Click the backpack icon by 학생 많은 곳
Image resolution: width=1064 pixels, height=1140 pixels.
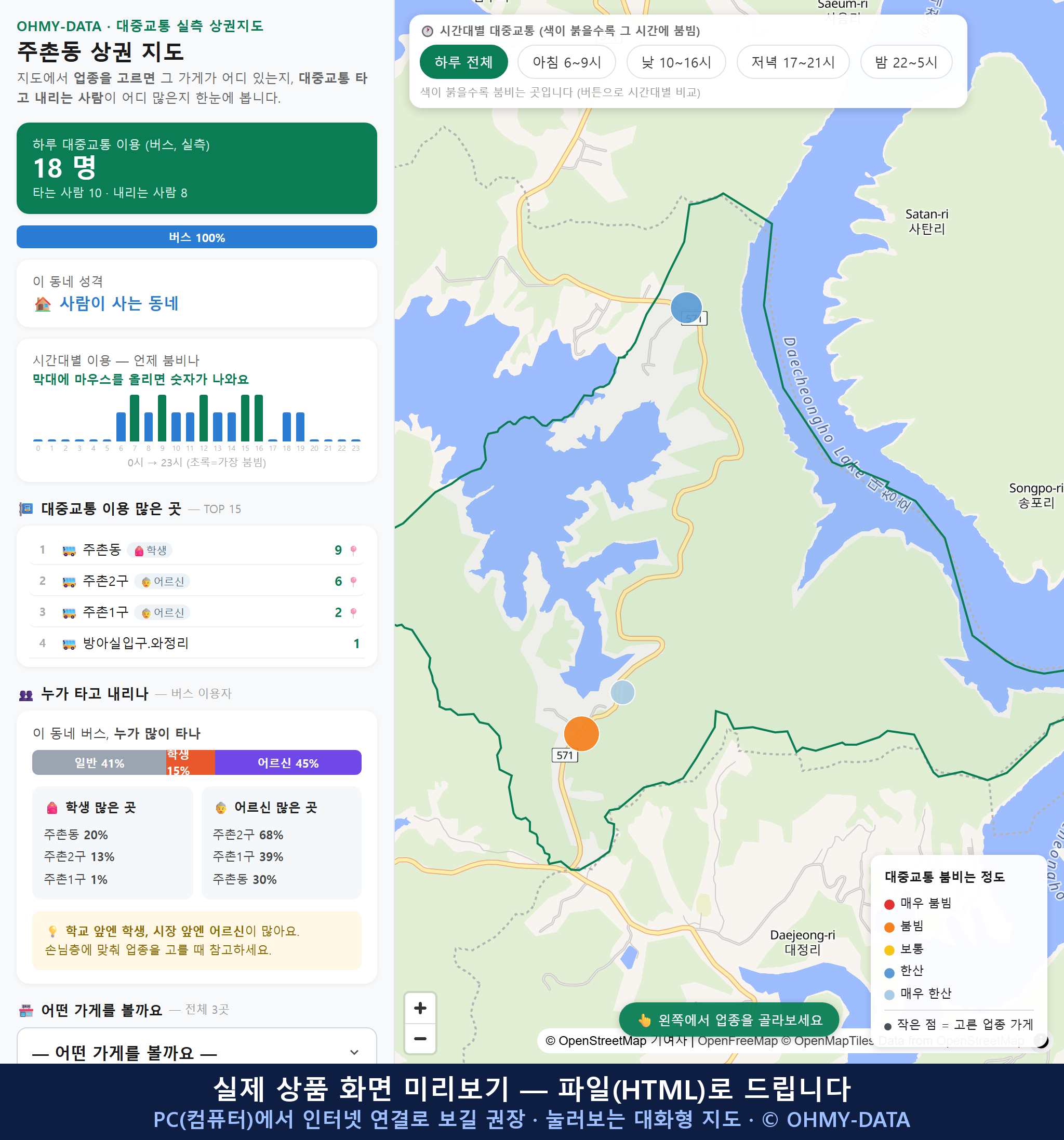(x=51, y=808)
